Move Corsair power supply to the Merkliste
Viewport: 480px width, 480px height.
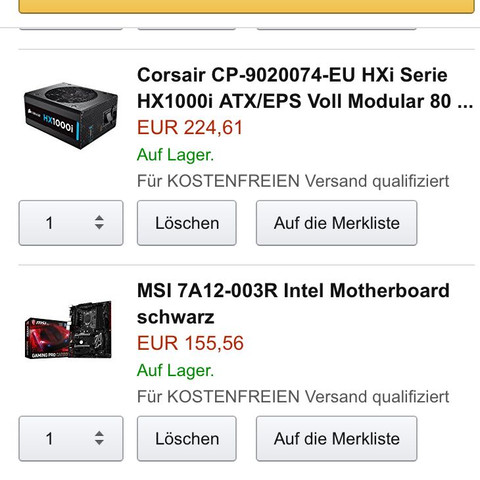pos(336,223)
